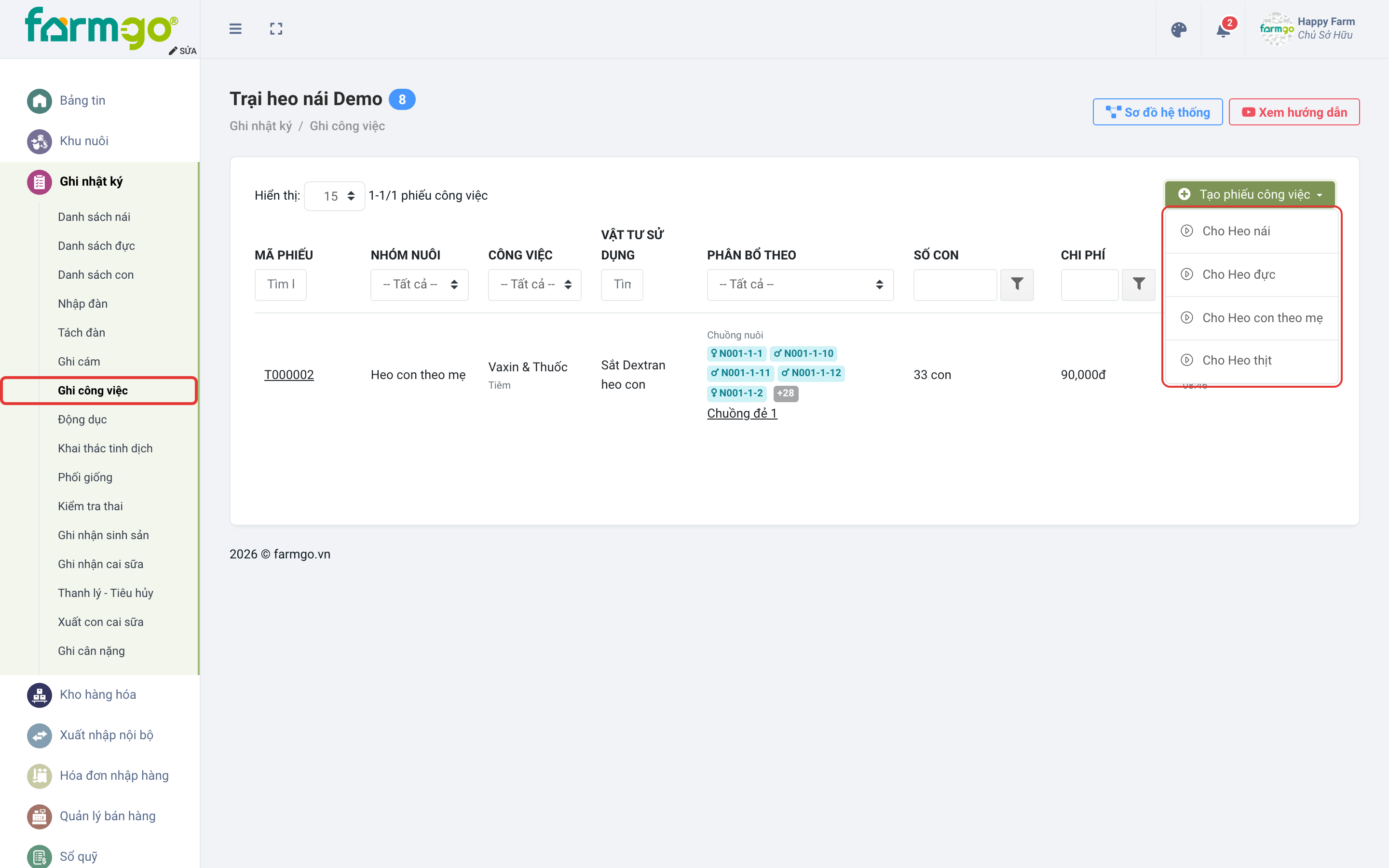Open the Chuồng đẻ 1 link
1389x868 pixels.
tap(742, 413)
